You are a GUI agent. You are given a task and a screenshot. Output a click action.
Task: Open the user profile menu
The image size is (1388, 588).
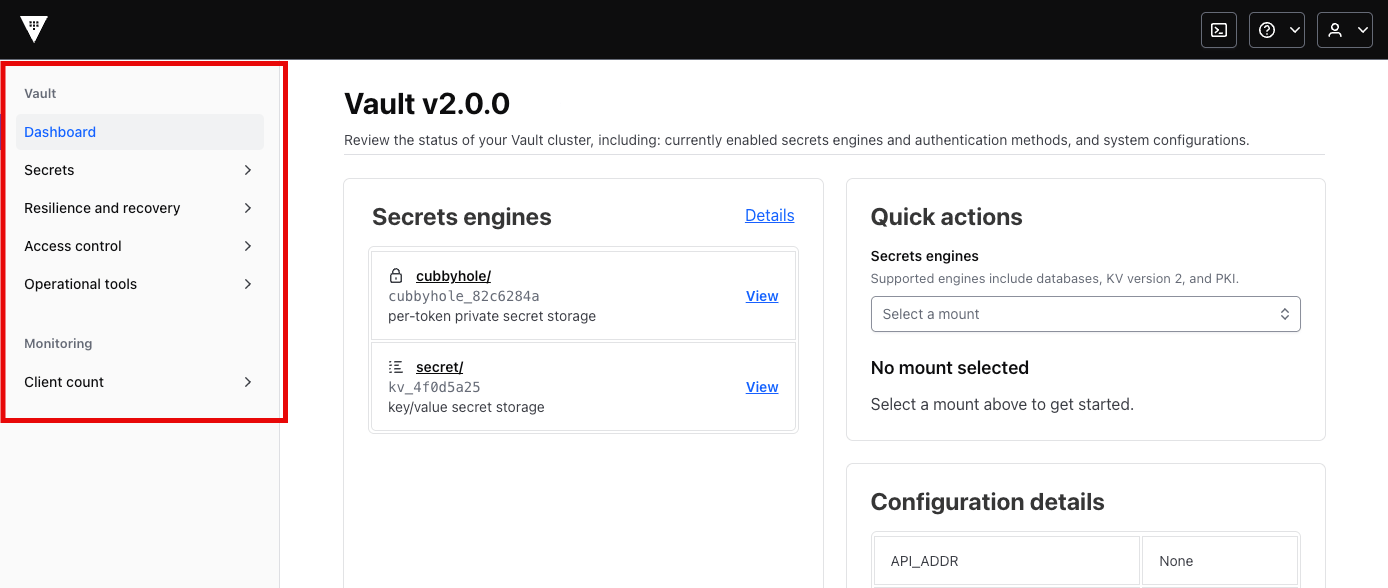(1345, 30)
